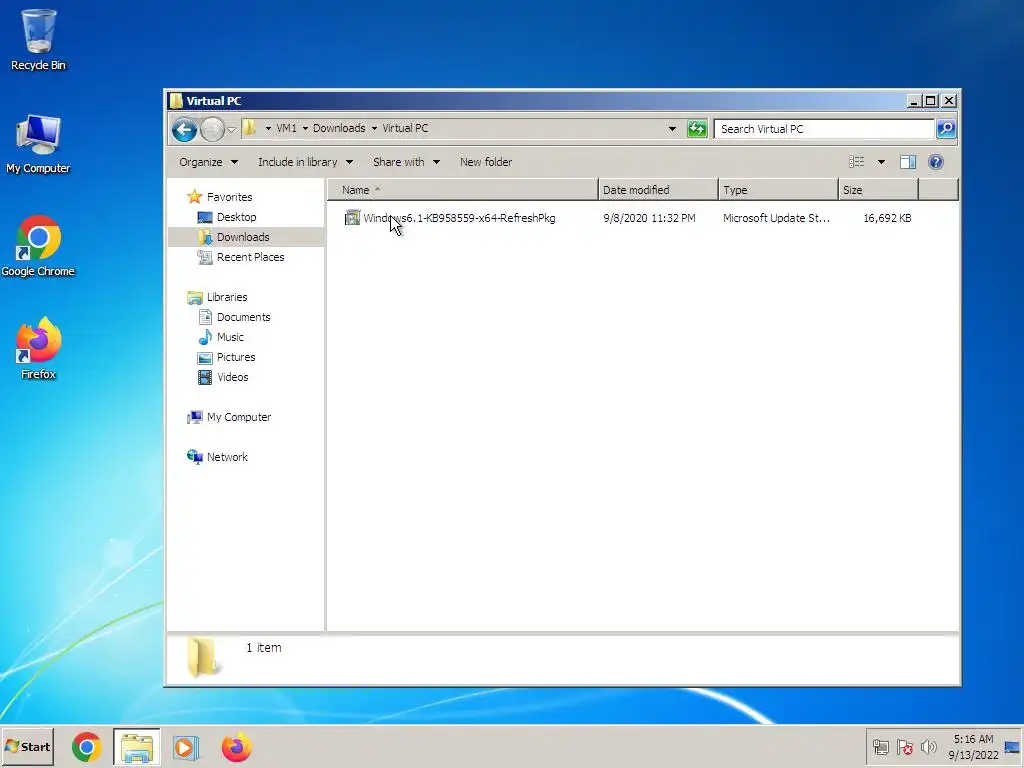
Task: Select VM1 in the address breadcrumb
Action: 286,129
